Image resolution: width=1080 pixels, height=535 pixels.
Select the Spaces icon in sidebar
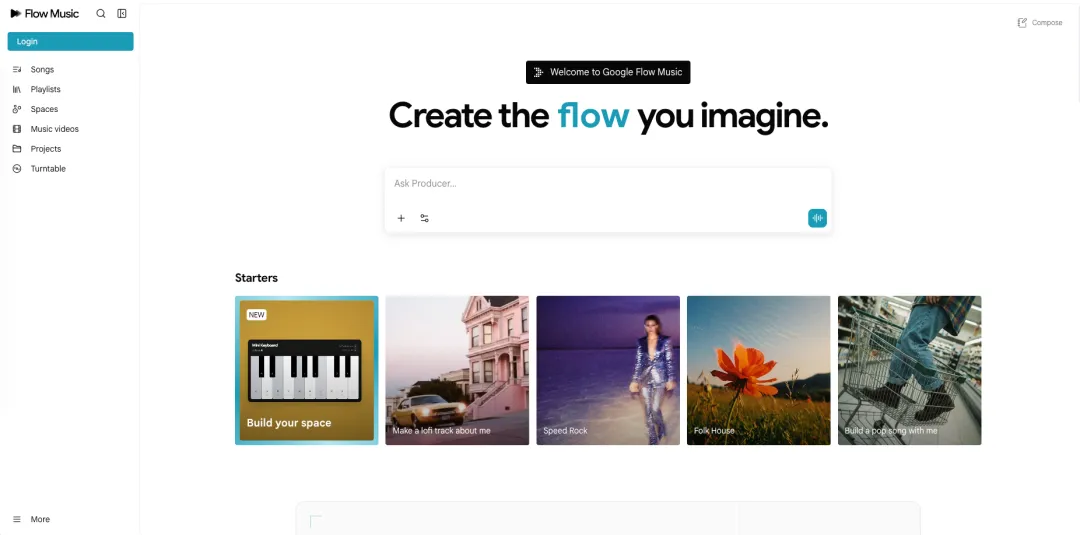click(x=17, y=109)
